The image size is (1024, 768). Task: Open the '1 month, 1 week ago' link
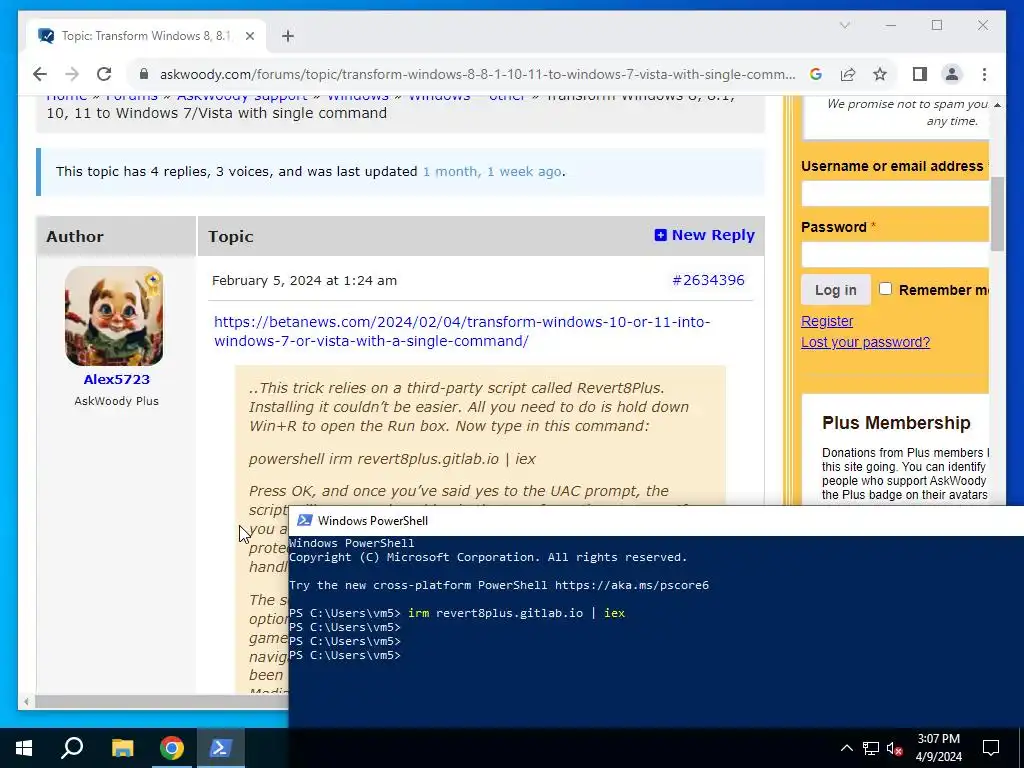[x=492, y=172]
